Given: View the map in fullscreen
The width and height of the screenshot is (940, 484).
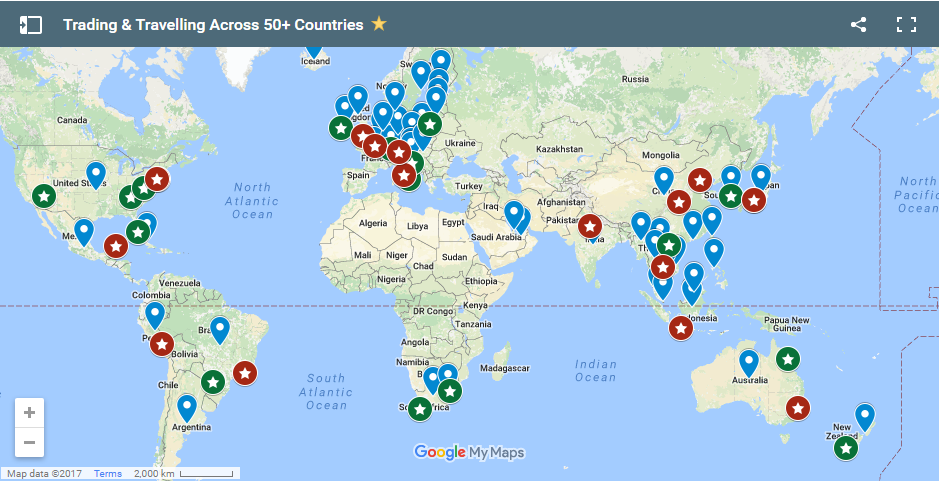Looking at the screenshot, I should (906, 25).
